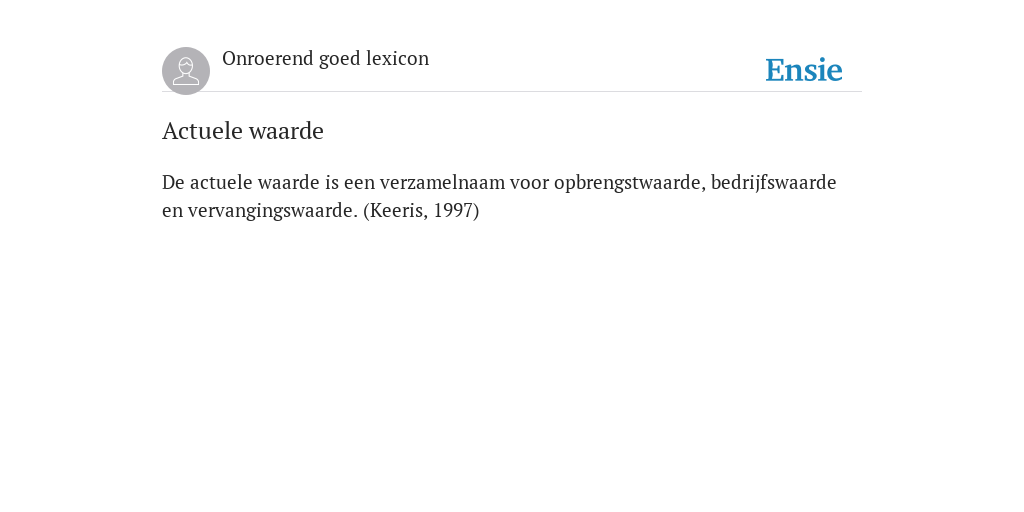Select the Actuele waarde heading
This screenshot has width=1024, height=512.
pyautogui.click(x=243, y=131)
